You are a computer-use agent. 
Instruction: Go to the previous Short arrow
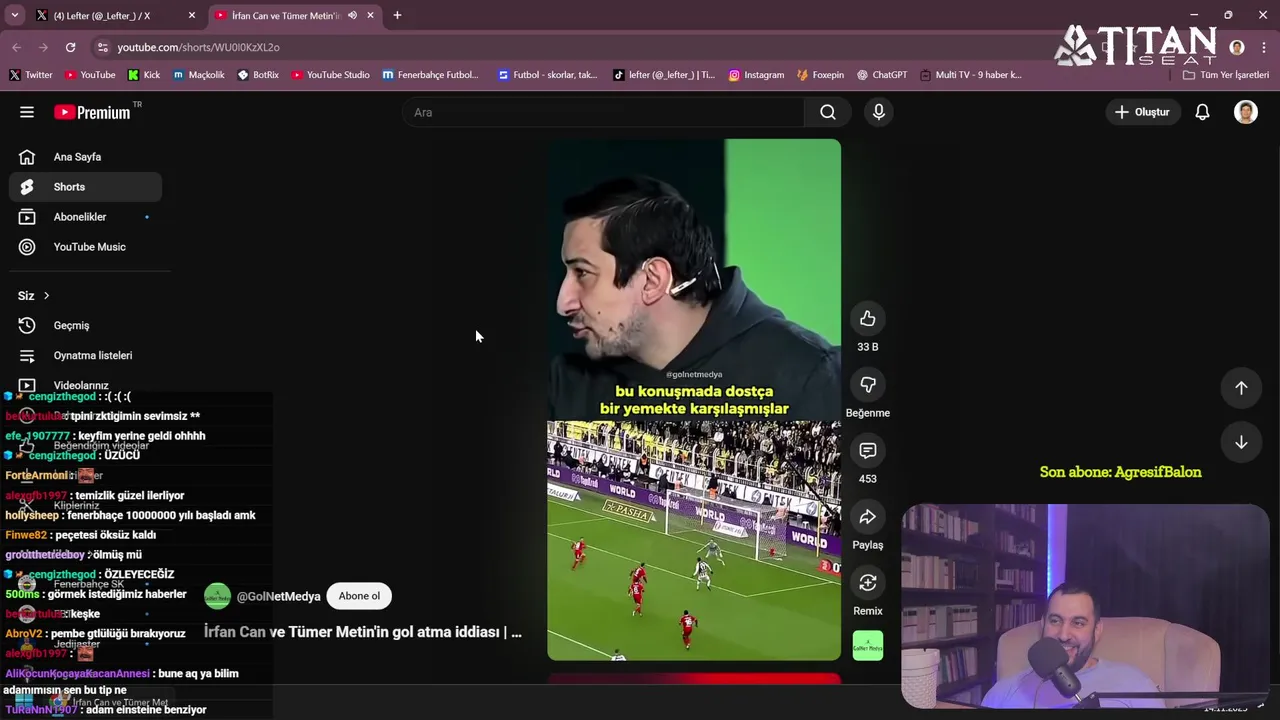pos(1241,388)
